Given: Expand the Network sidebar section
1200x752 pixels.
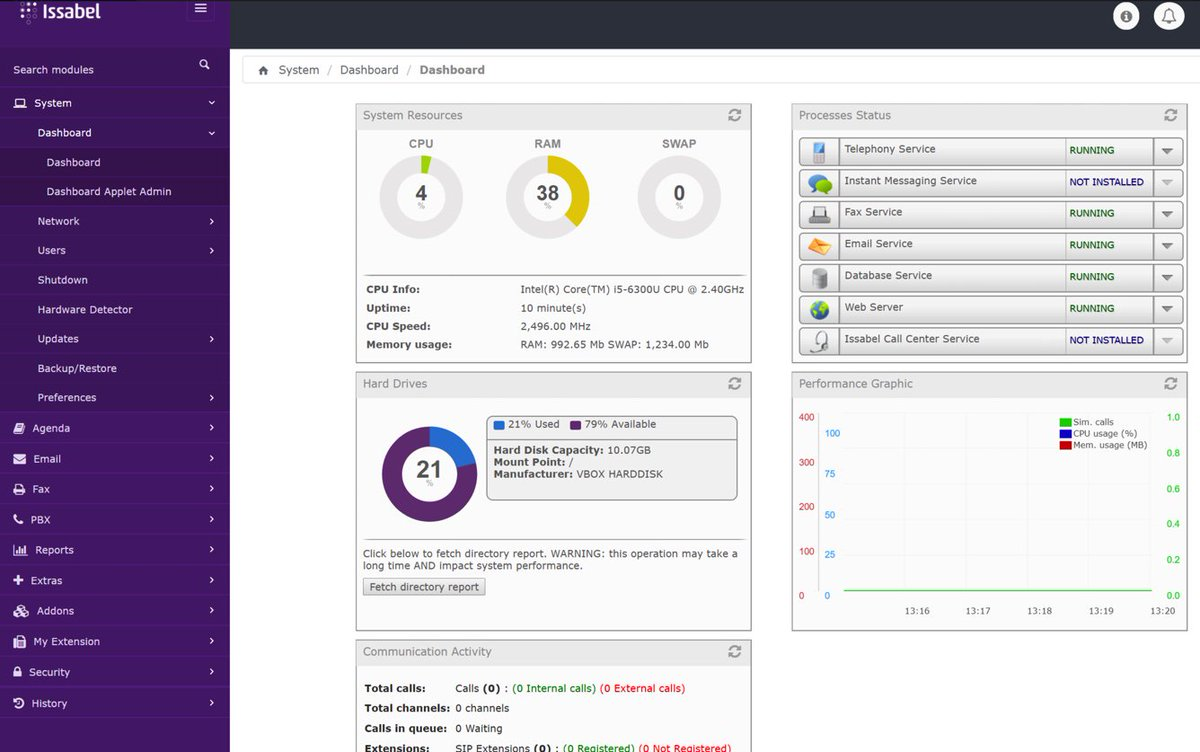Looking at the screenshot, I should pyautogui.click(x=58, y=221).
